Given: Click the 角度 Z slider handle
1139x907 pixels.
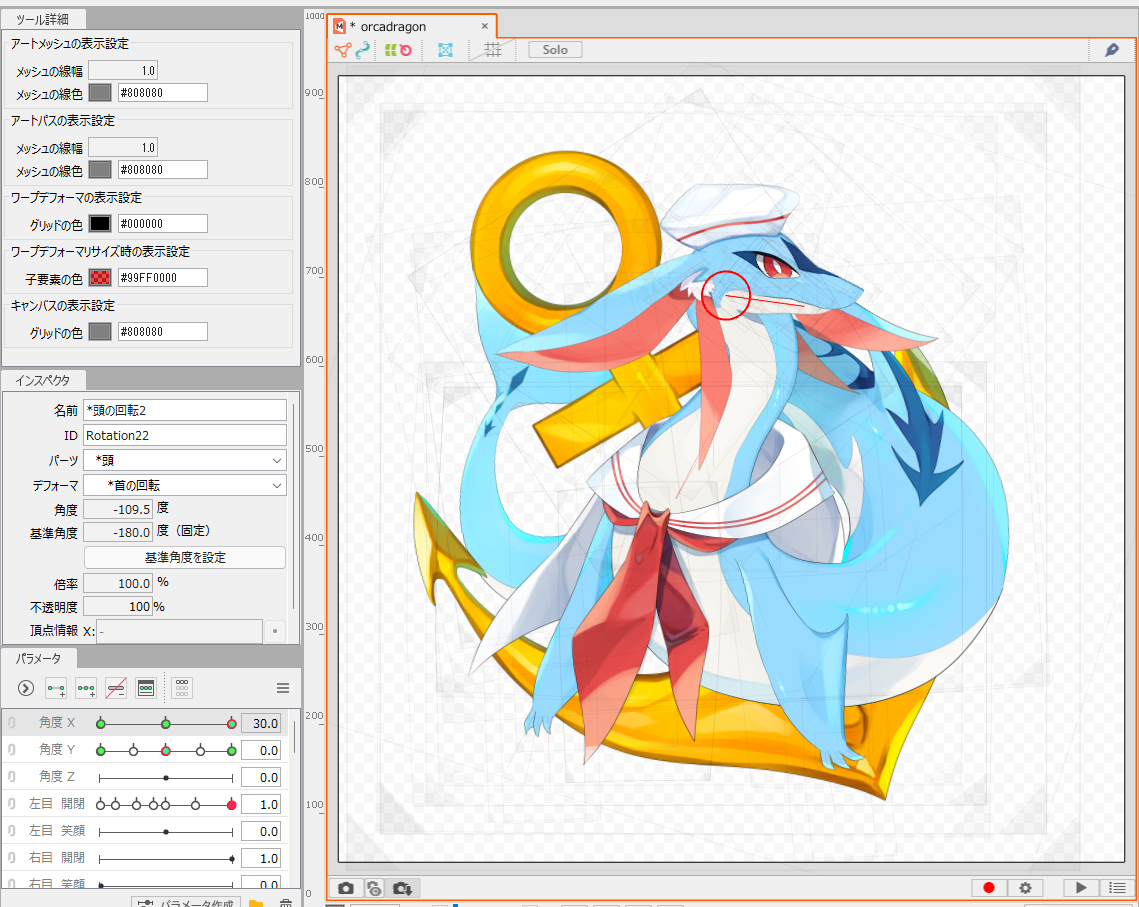Looking at the screenshot, I should [166, 778].
